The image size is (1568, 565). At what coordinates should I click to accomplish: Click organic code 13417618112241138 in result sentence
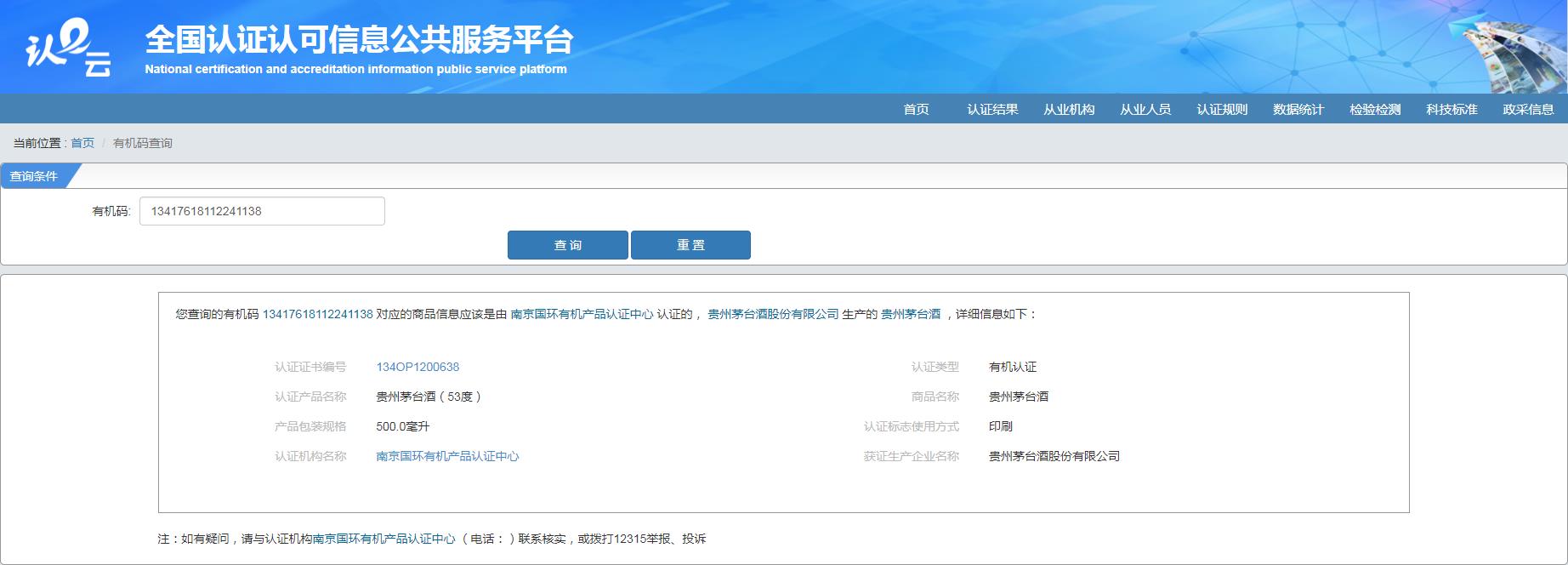point(318,314)
